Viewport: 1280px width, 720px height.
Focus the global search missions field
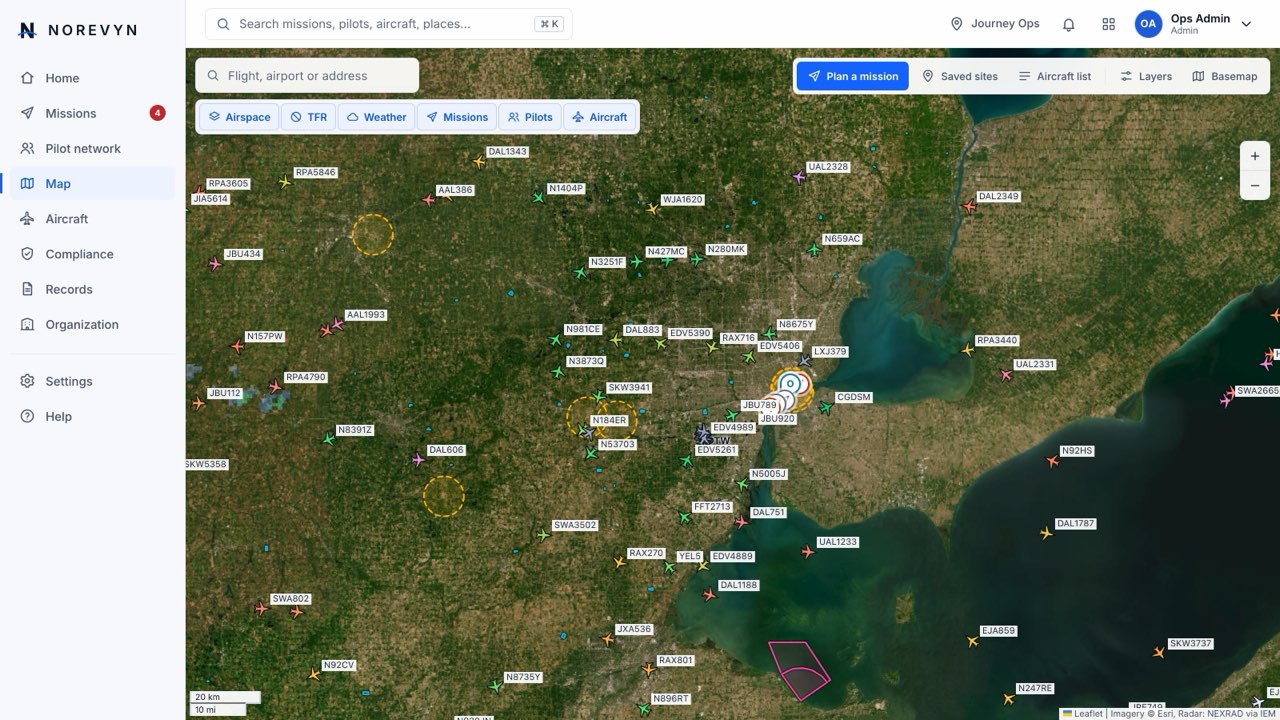tap(389, 24)
